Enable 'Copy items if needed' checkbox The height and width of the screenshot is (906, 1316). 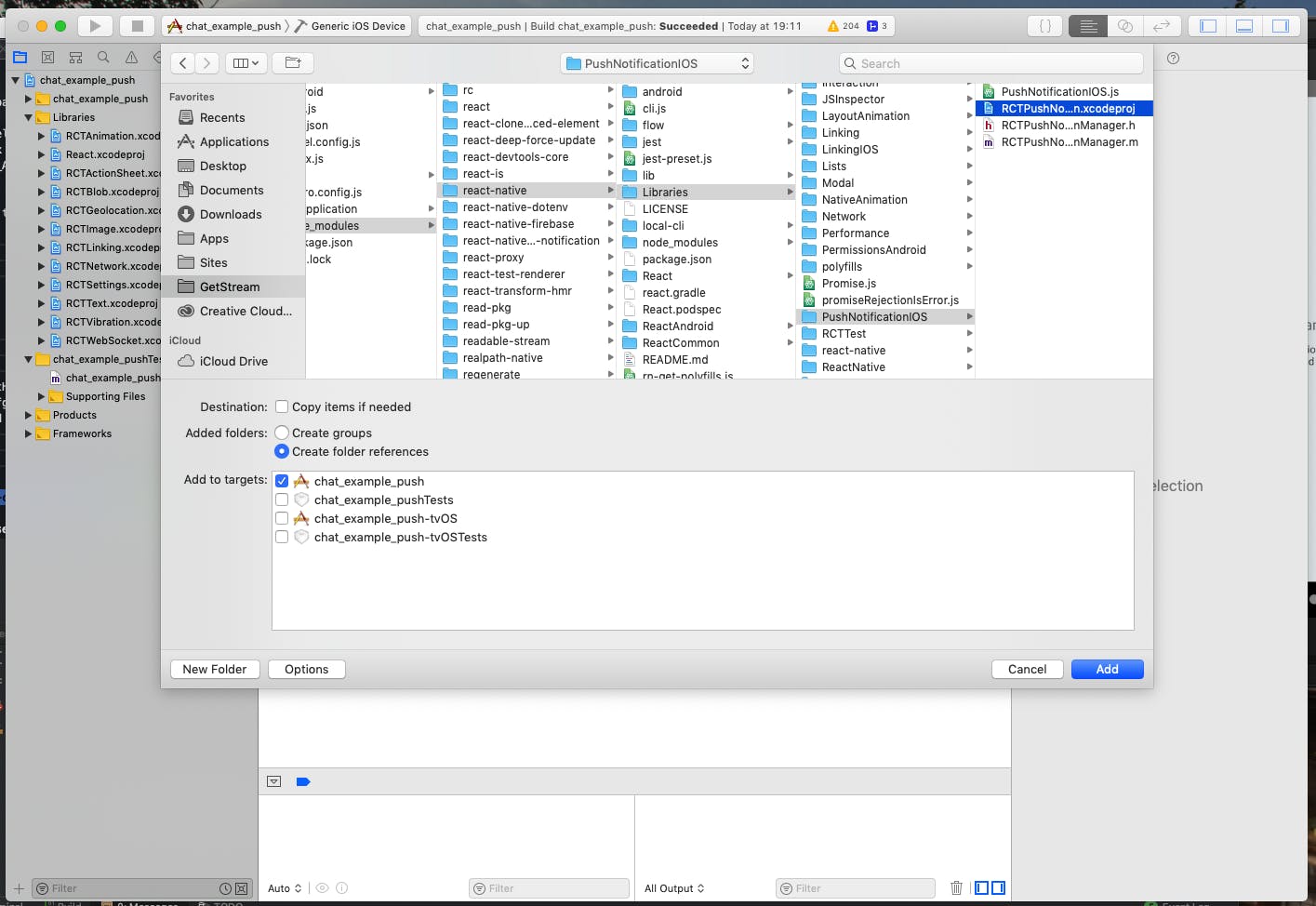tap(282, 407)
